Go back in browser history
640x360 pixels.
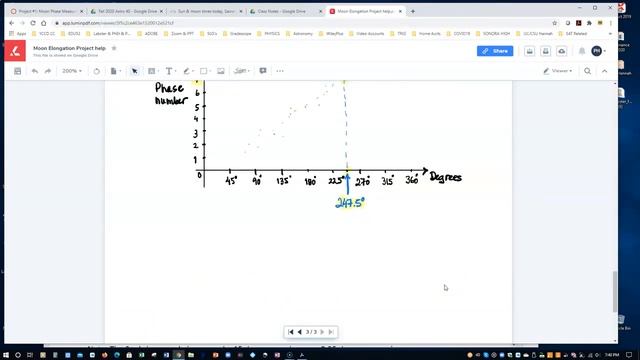point(11,23)
